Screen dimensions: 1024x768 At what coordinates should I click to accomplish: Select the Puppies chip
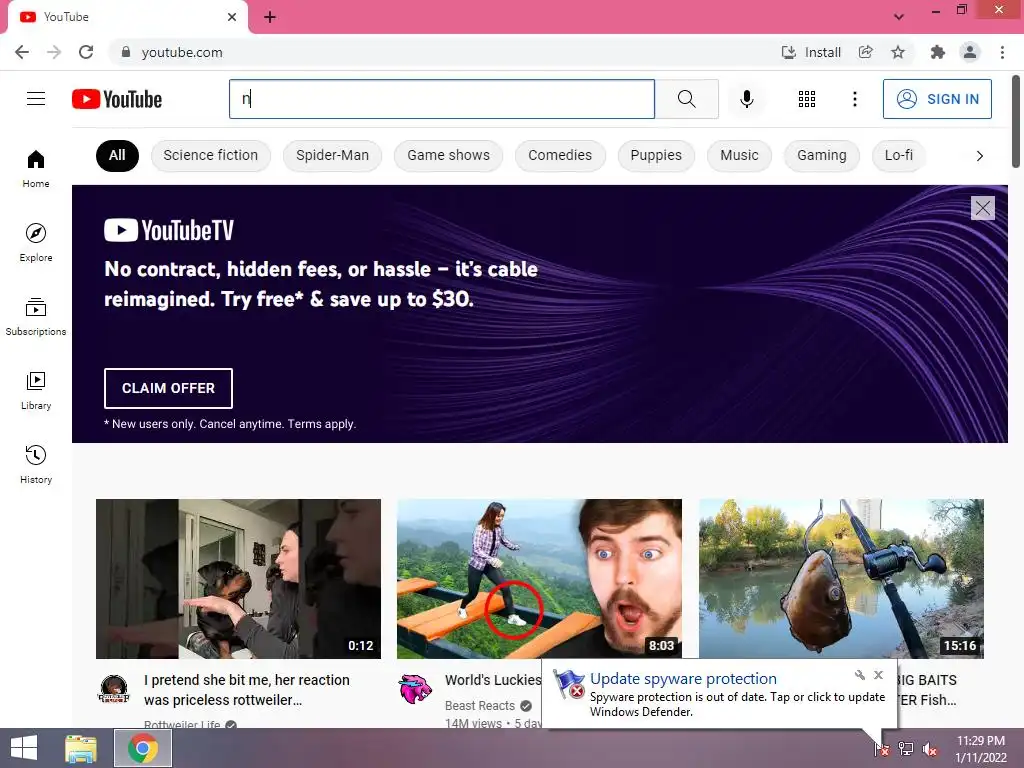tap(656, 155)
